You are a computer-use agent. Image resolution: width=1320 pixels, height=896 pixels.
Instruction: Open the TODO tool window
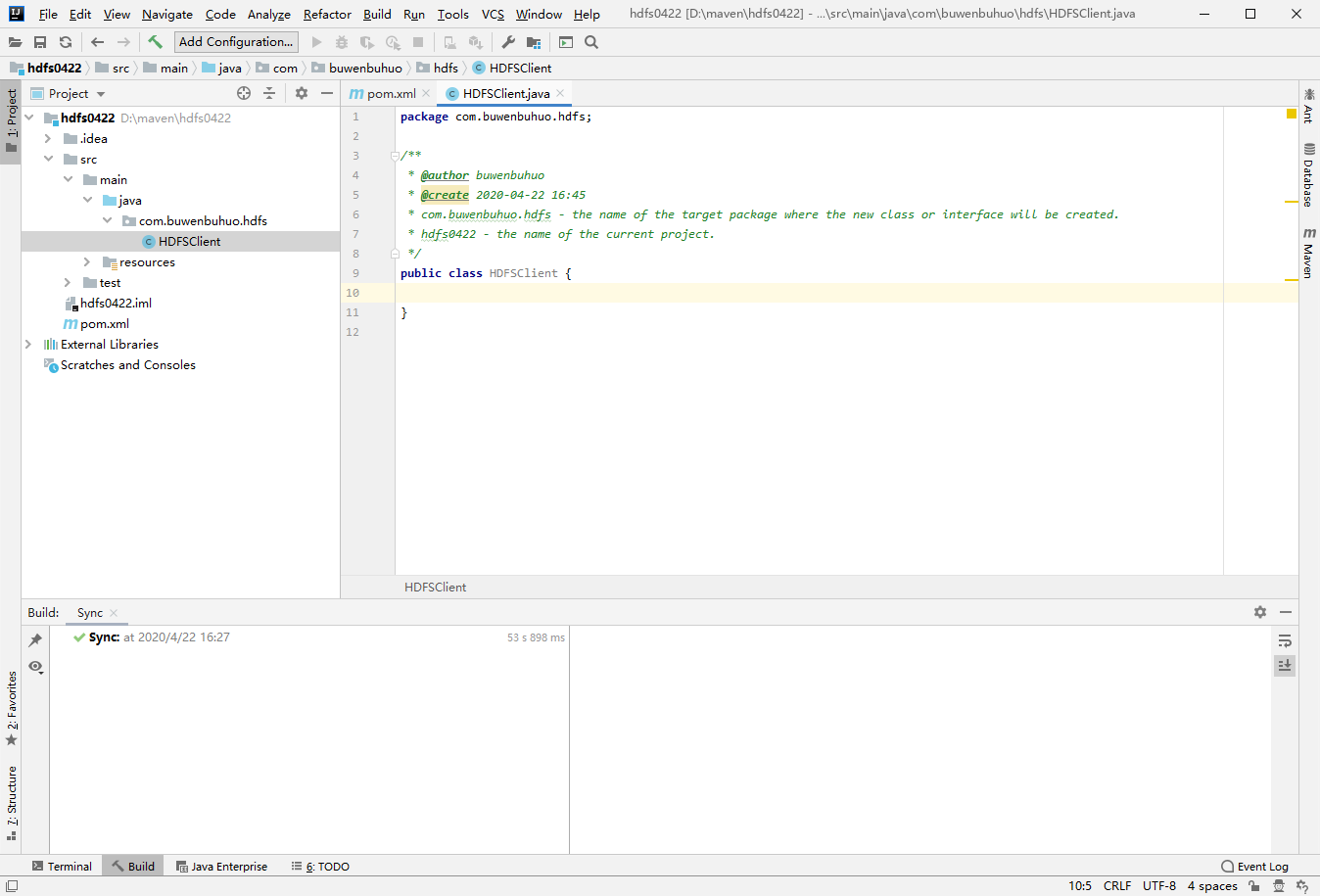tap(320, 866)
